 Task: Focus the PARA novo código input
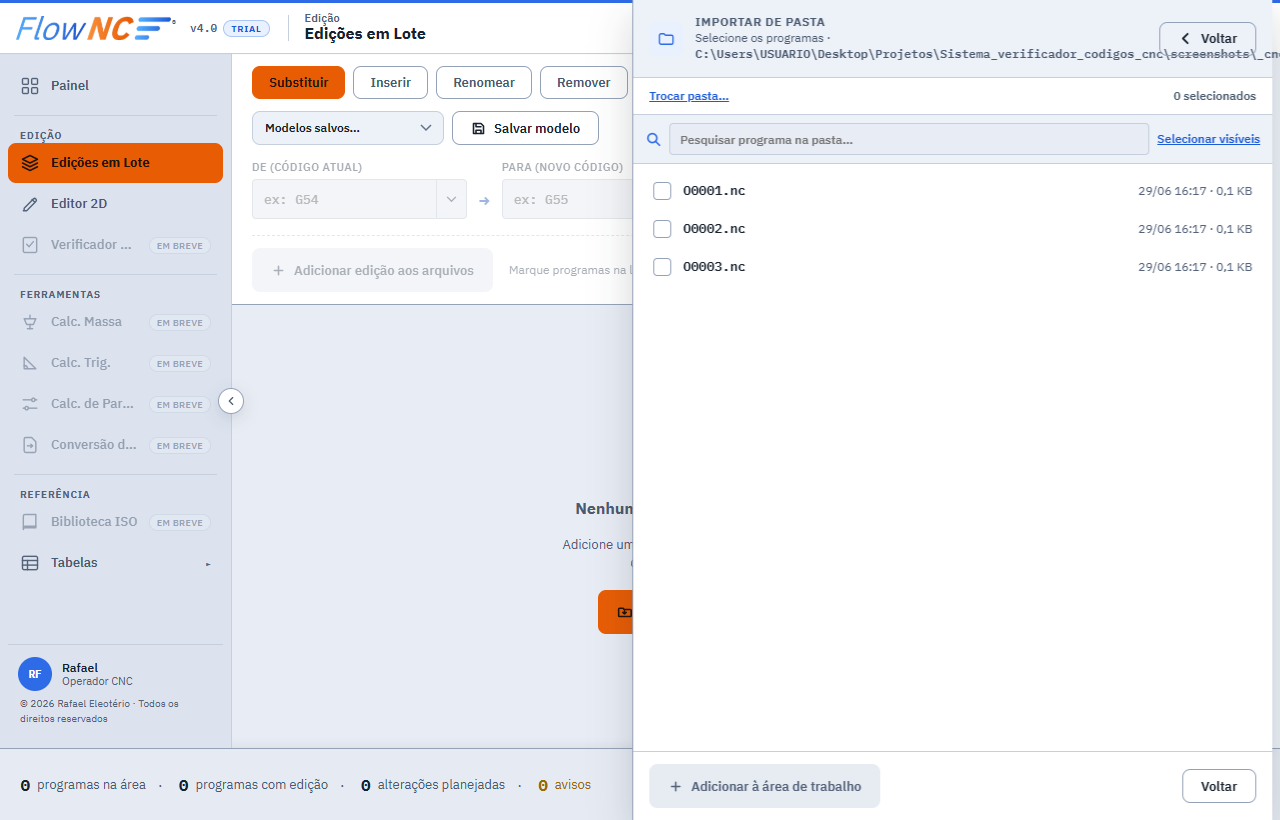(x=567, y=199)
